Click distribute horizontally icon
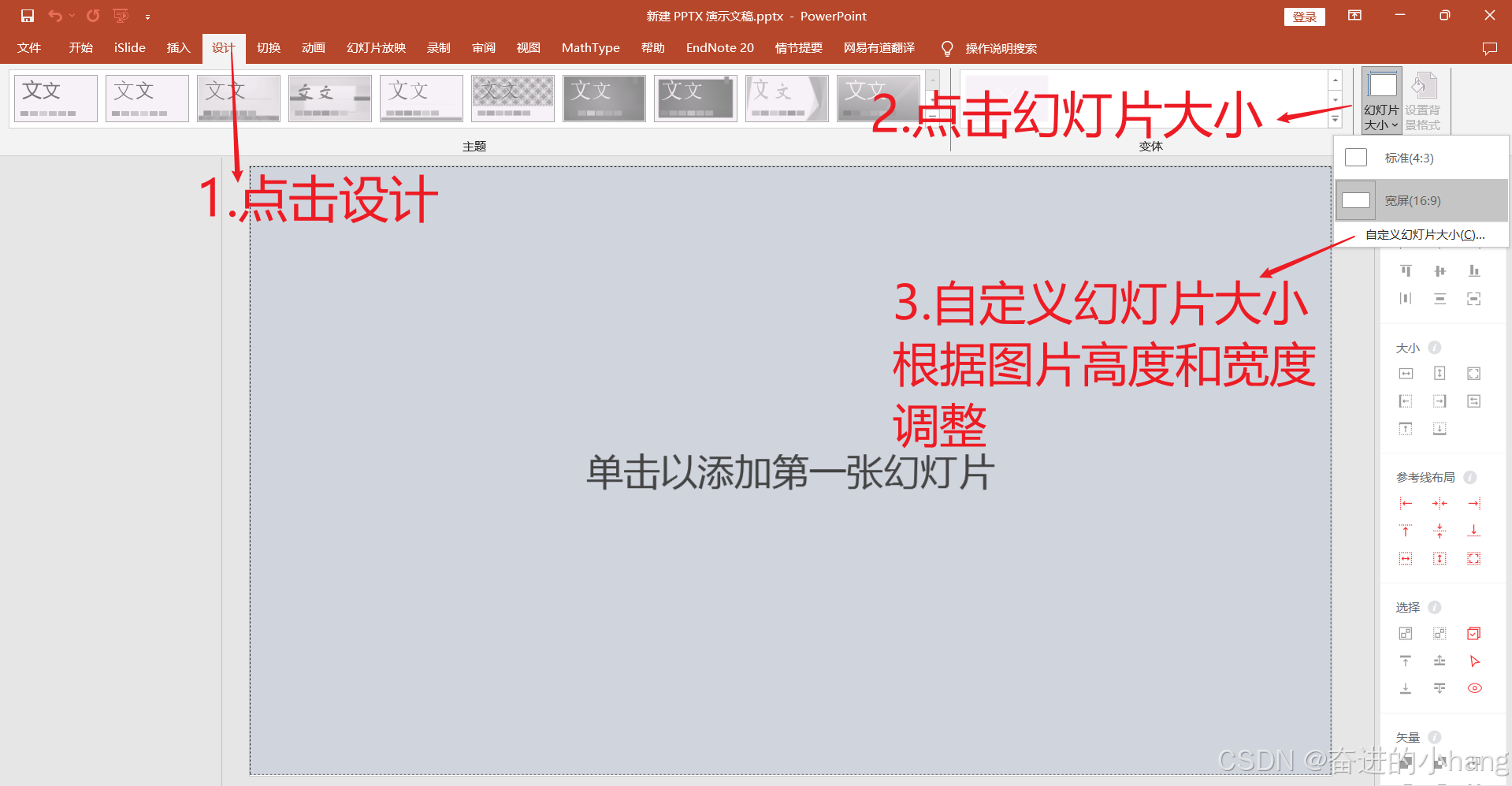1512x786 pixels. pos(1406,299)
